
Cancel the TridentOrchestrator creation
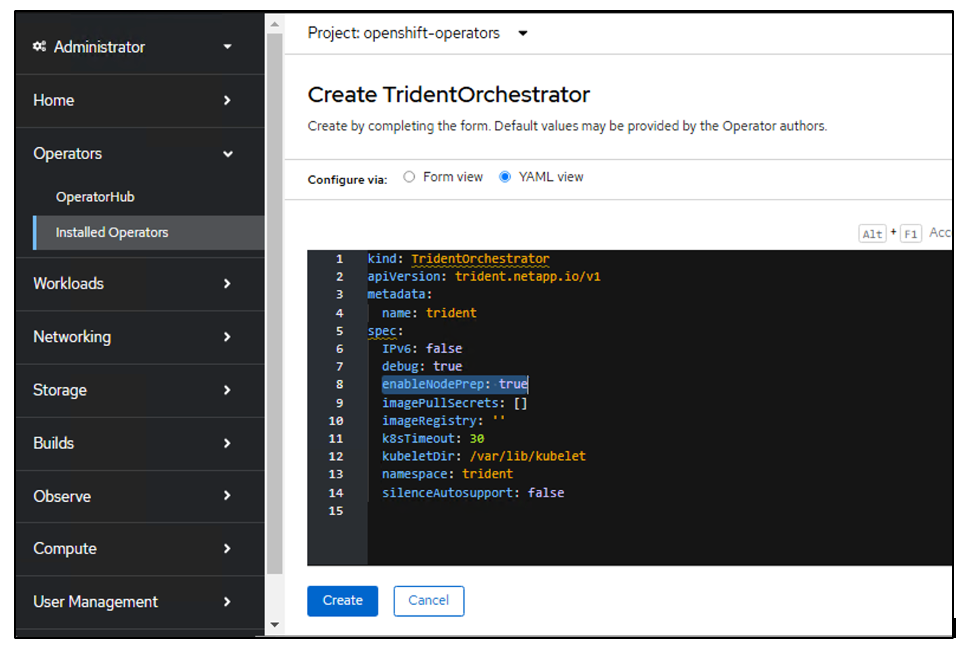[428, 601]
